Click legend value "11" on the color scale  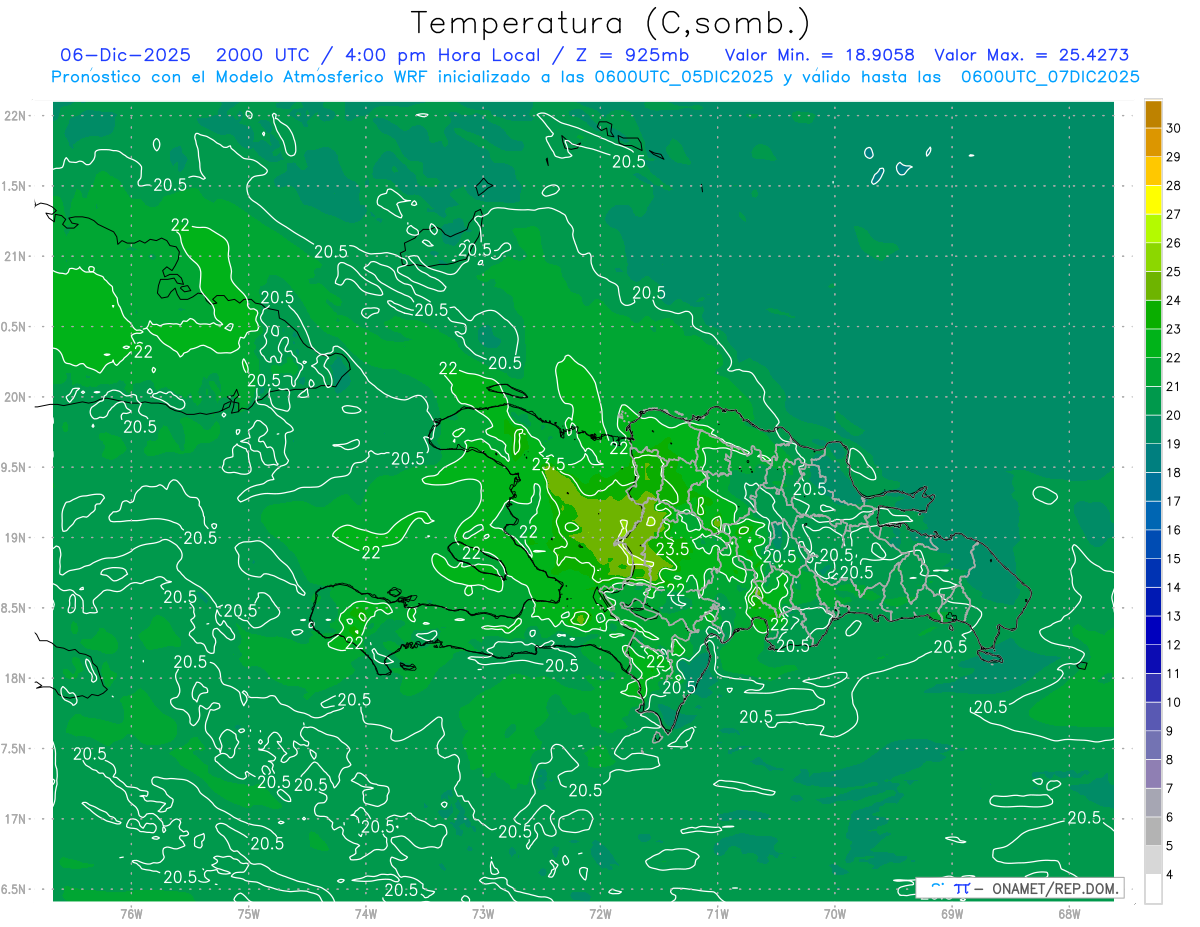[1174, 674]
